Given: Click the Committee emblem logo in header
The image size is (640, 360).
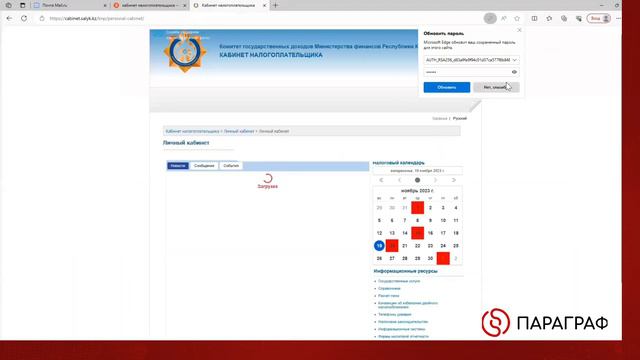Looking at the screenshot, I should pyautogui.click(x=185, y=52).
